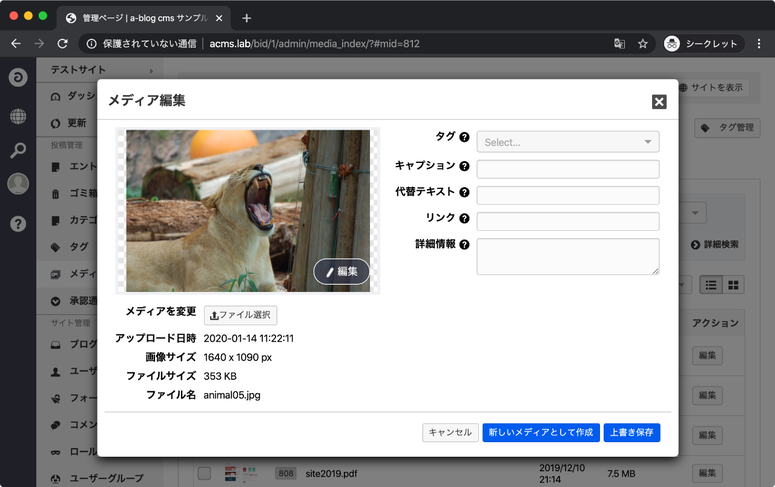Click help icon next to タグ label
This screenshot has height=487, width=775.
pyautogui.click(x=464, y=138)
